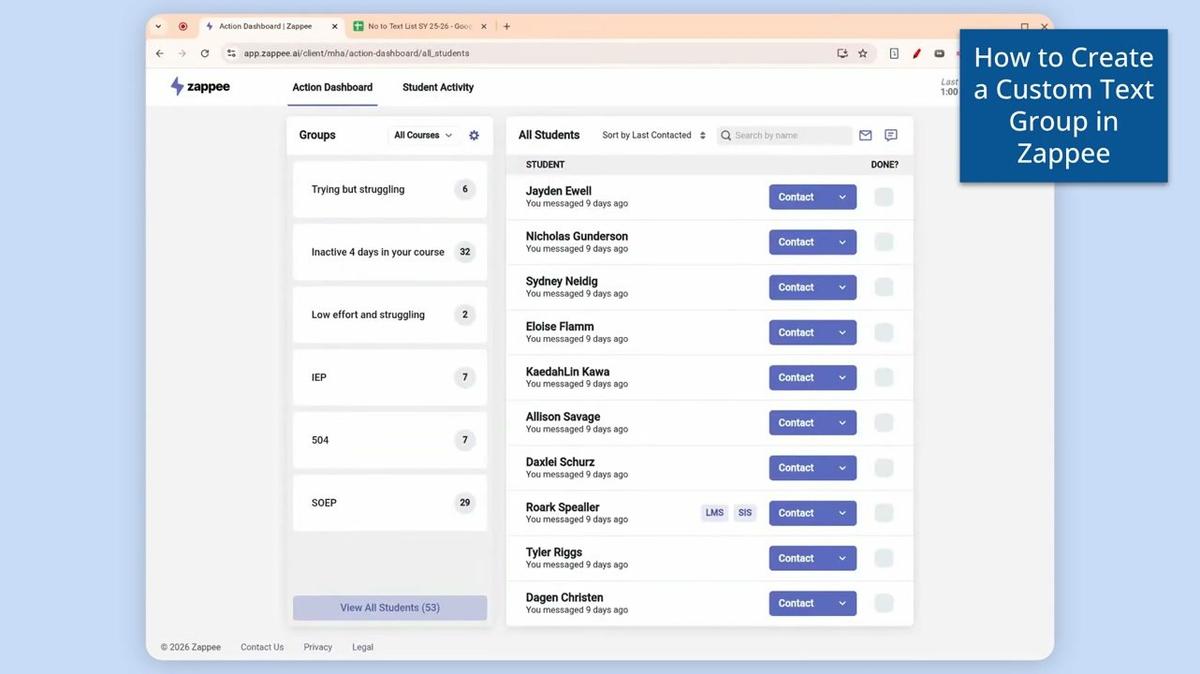Click the LMS badge on Roark Spealler's row
Screen dimensions: 1200x674
point(714,513)
